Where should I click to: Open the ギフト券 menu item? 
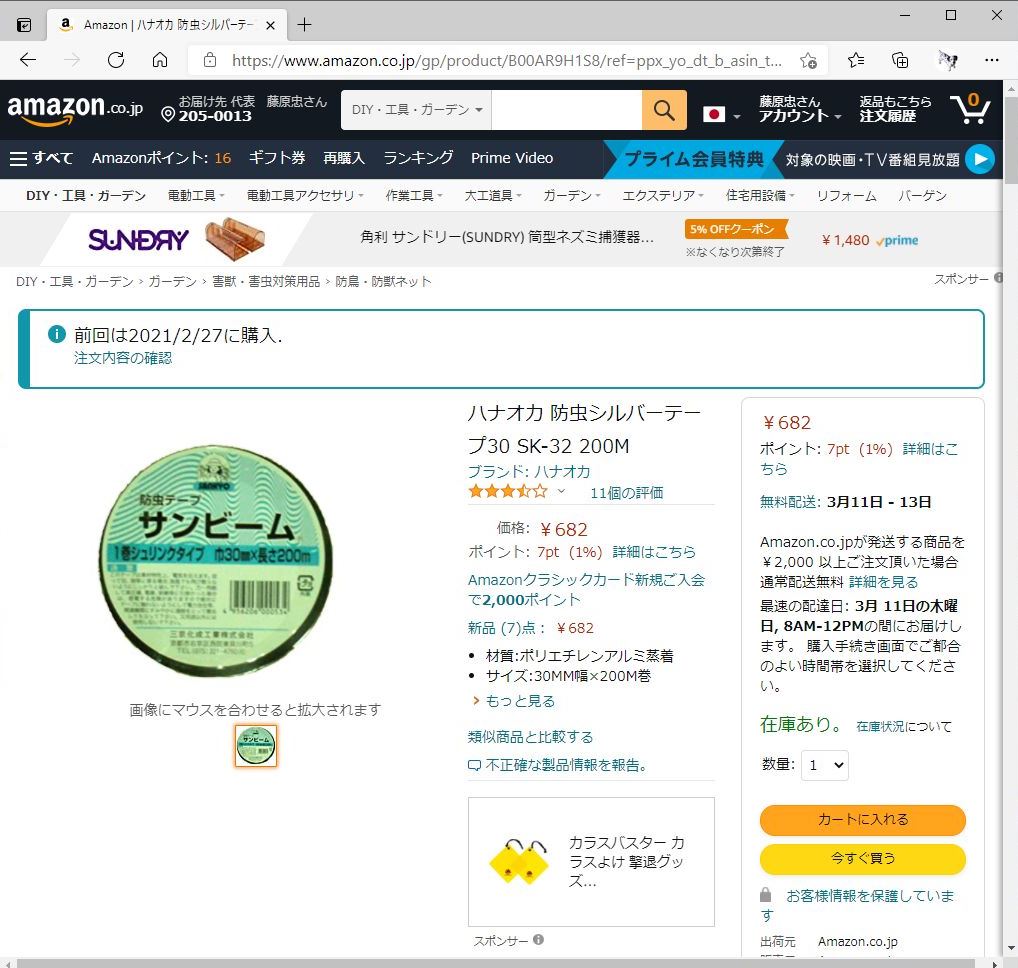tap(277, 158)
